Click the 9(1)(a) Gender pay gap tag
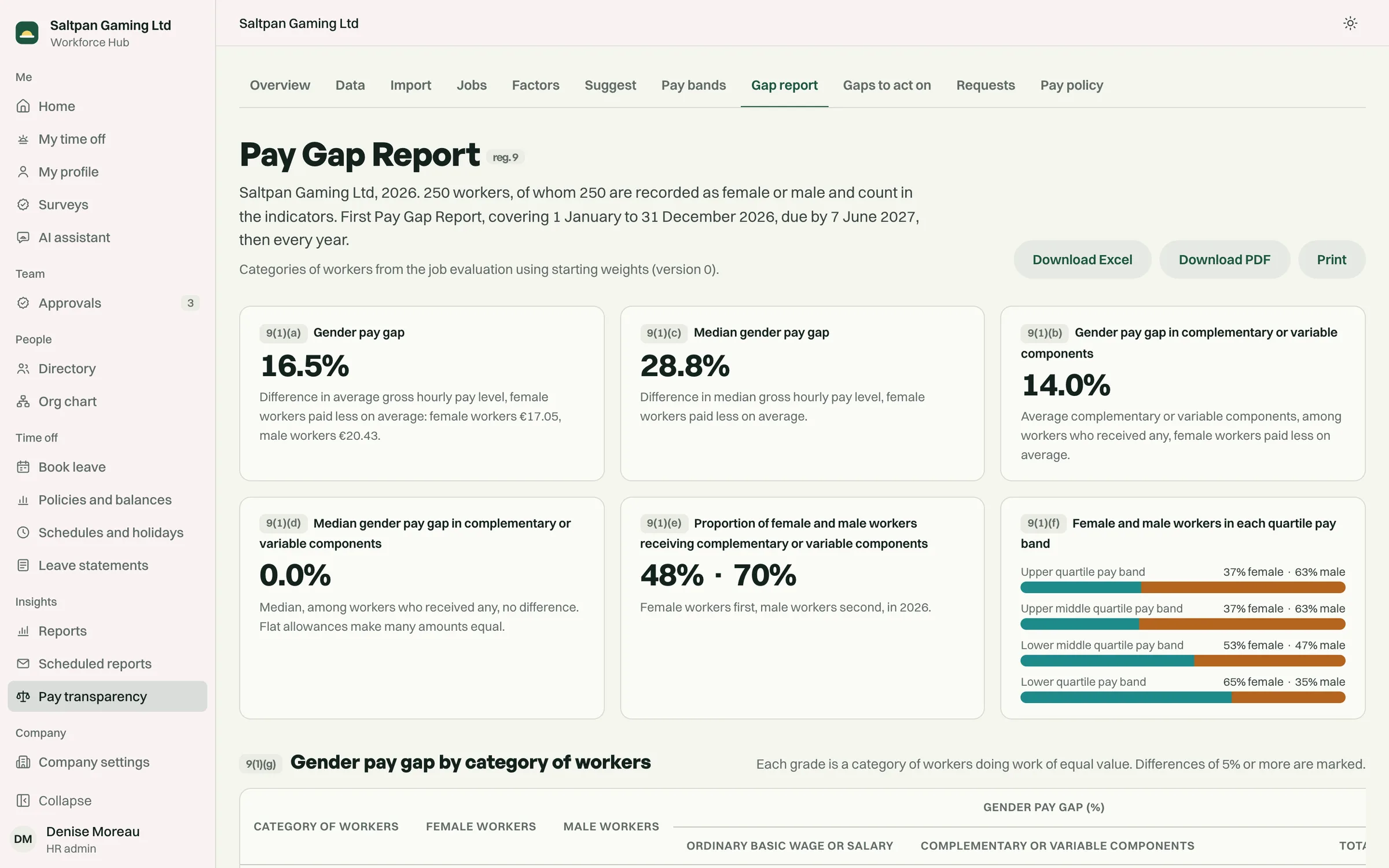 pyautogui.click(x=283, y=333)
